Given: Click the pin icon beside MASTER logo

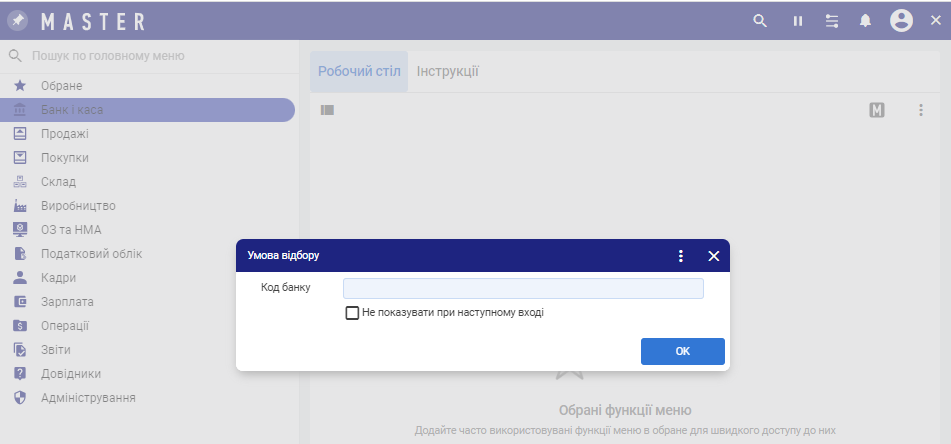Looking at the screenshot, I should point(17,21).
